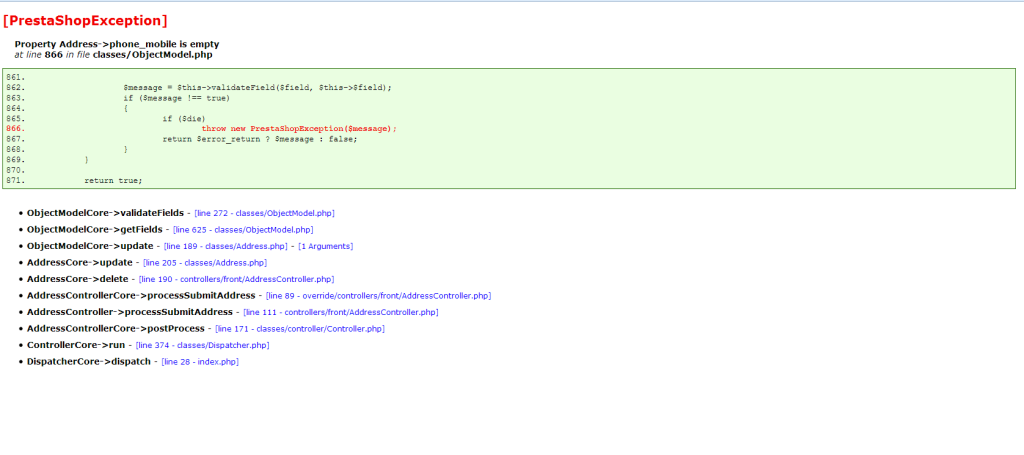Click the 'if ($message !== true)' code line
The image size is (1024, 455).
point(176,98)
